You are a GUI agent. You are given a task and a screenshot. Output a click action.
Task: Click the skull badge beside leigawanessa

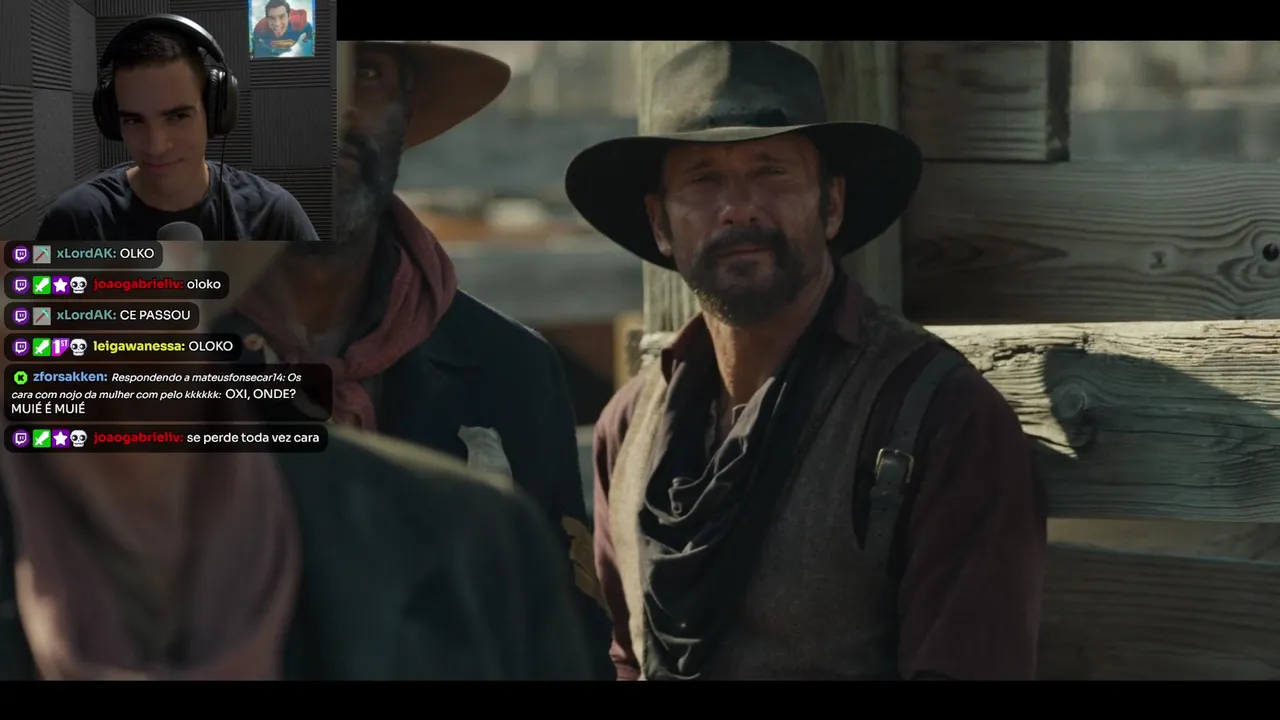(78, 347)
